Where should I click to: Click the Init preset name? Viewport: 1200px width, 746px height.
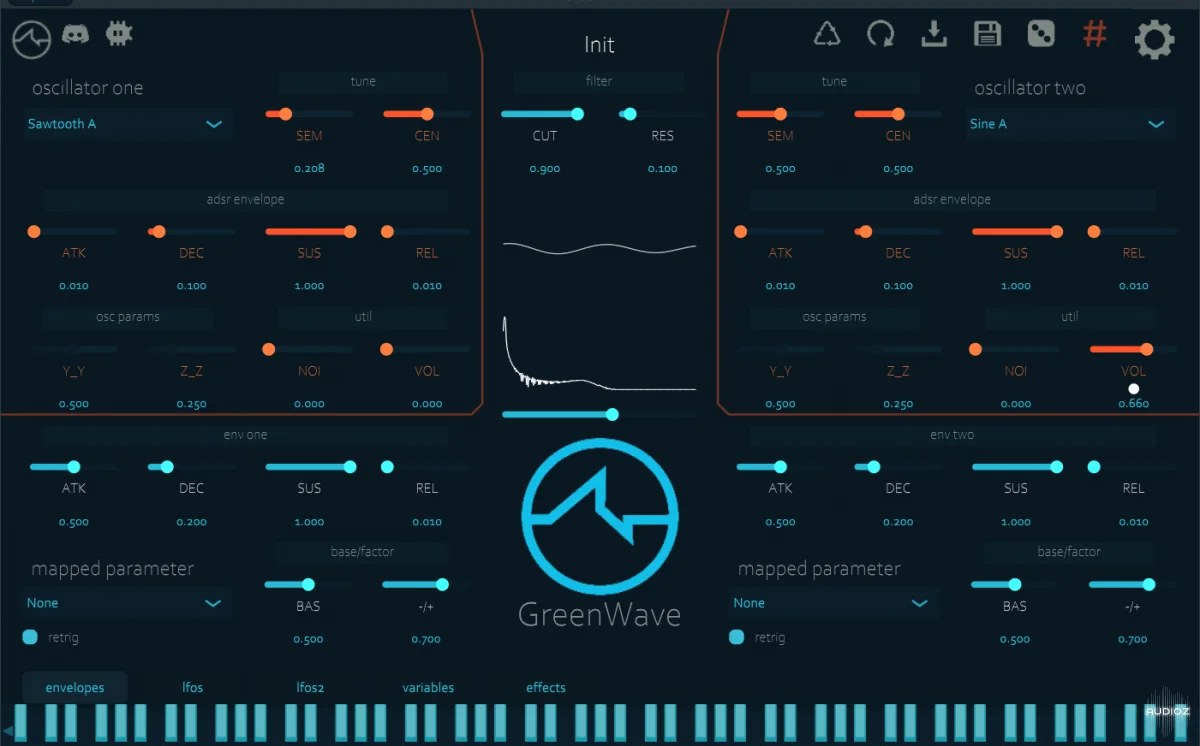point(599,45)
